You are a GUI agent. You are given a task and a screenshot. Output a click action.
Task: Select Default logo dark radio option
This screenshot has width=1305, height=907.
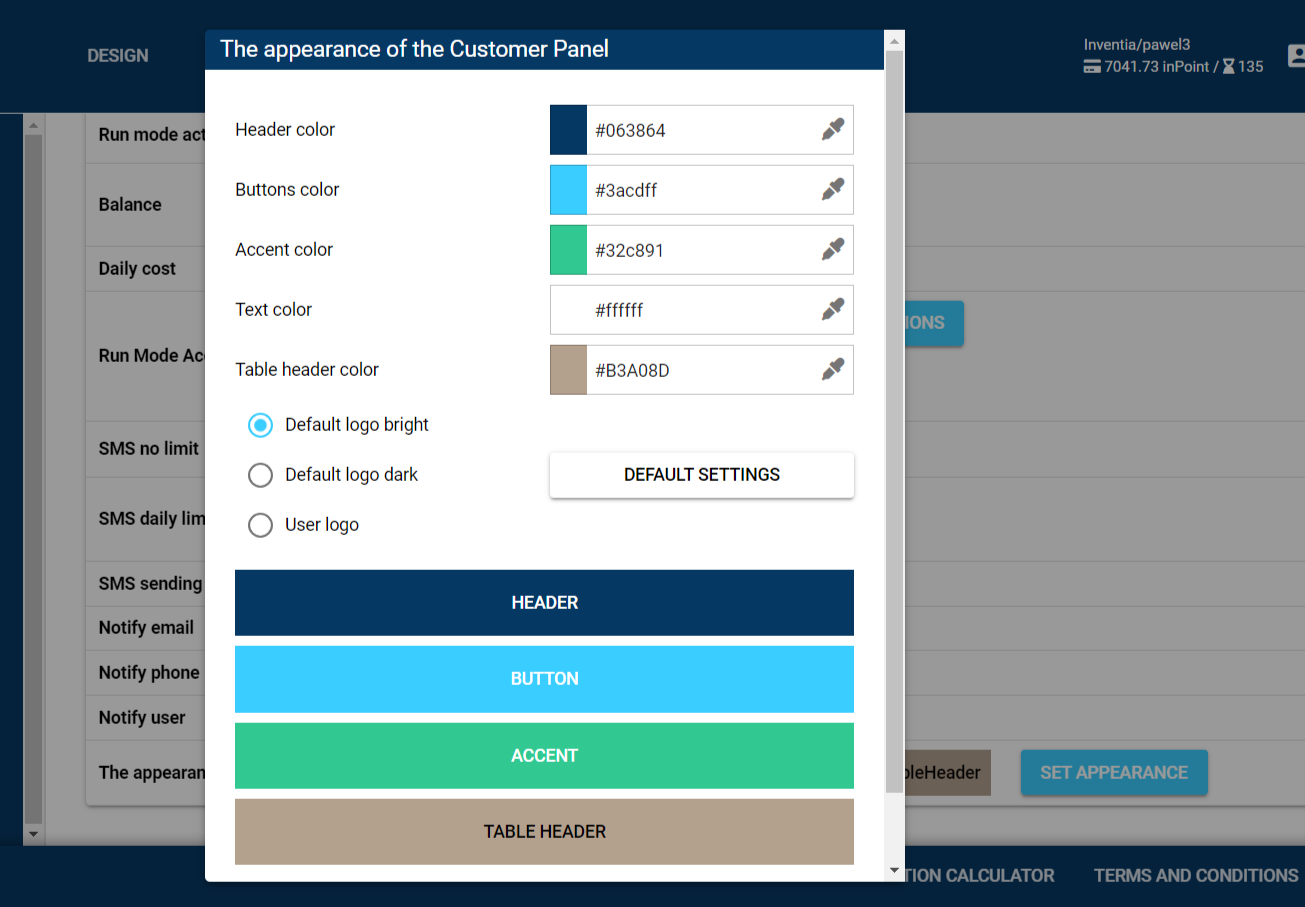[260, 475]
